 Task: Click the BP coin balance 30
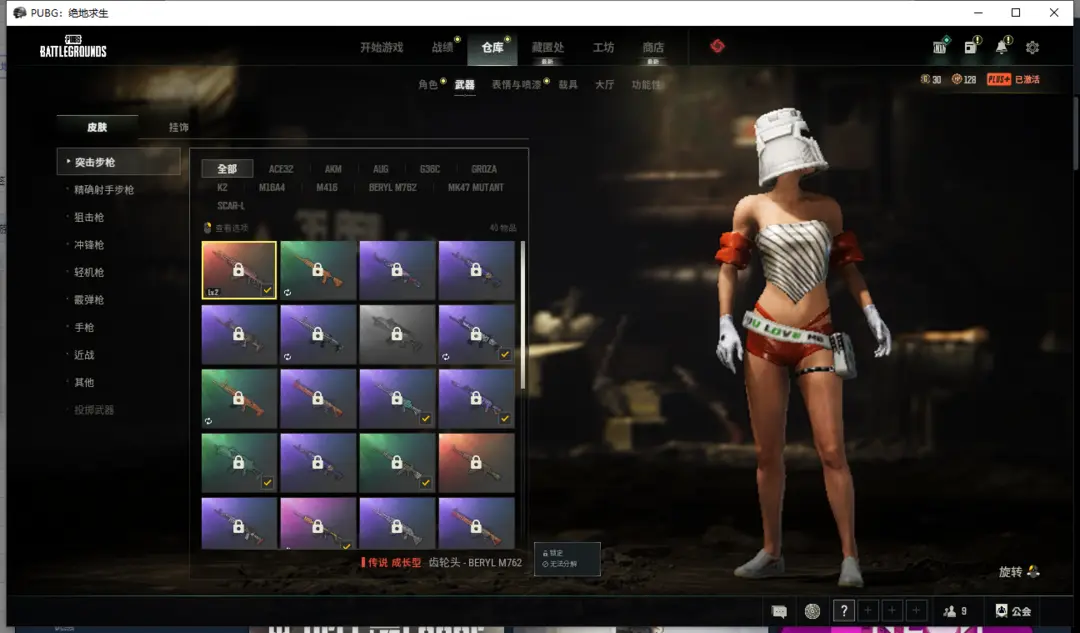click(x=931, y=79)
